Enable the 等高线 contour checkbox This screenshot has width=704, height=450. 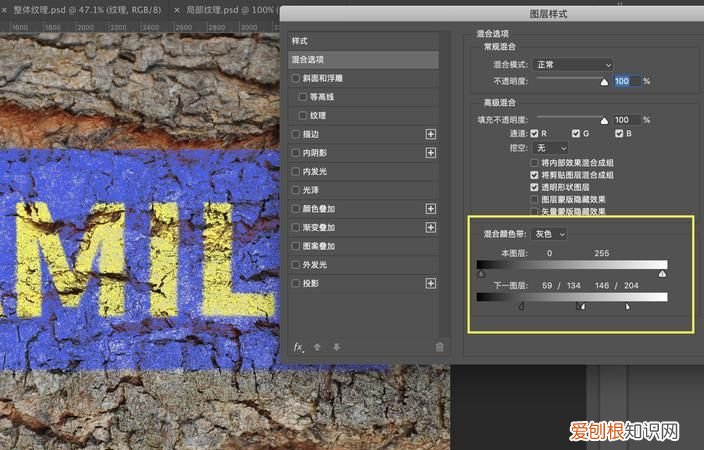point(303,97)
